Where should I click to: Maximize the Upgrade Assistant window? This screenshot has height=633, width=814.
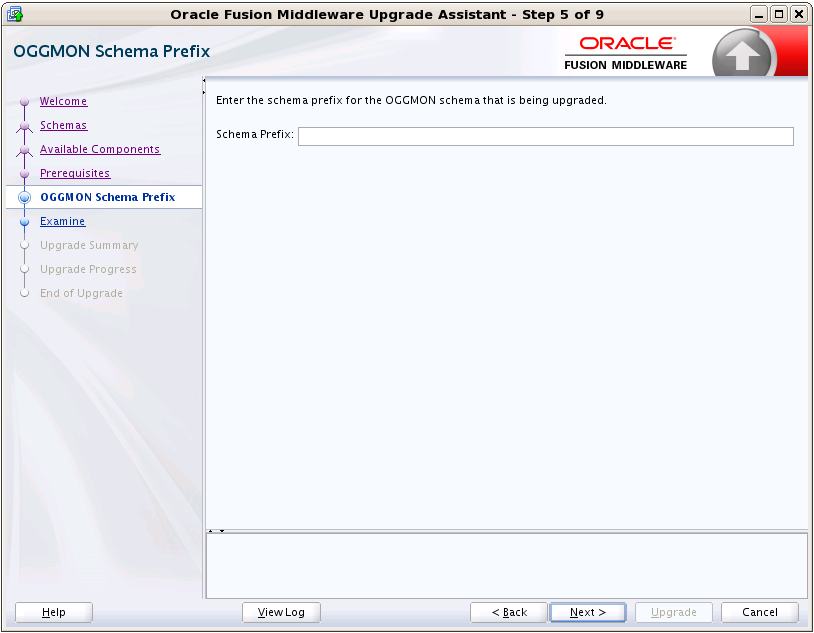click(x=779, y=14)
